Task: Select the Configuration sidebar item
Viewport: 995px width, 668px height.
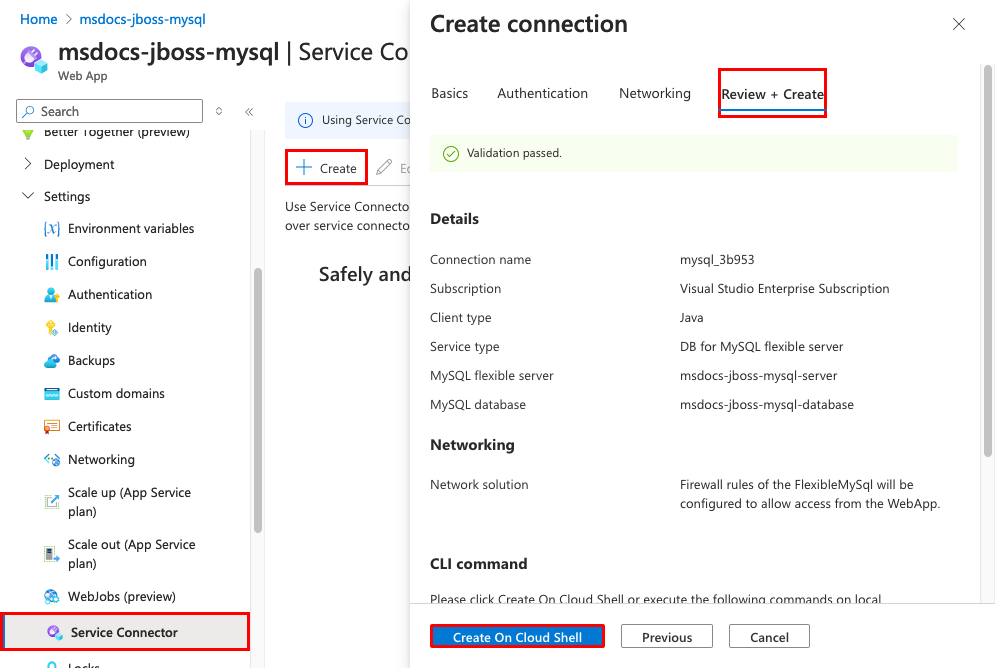Action: 106,261
